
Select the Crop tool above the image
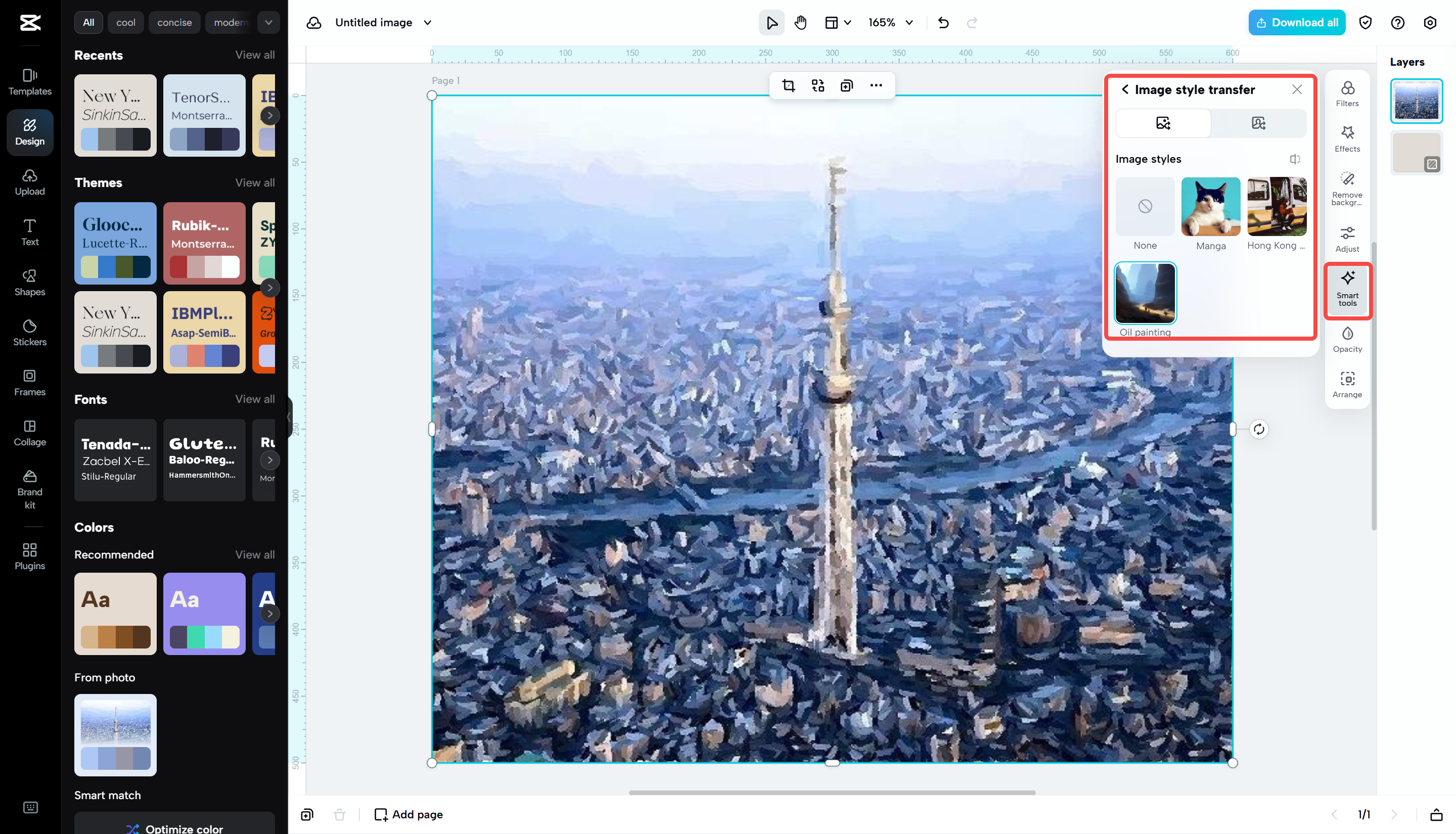click(789, 85)
